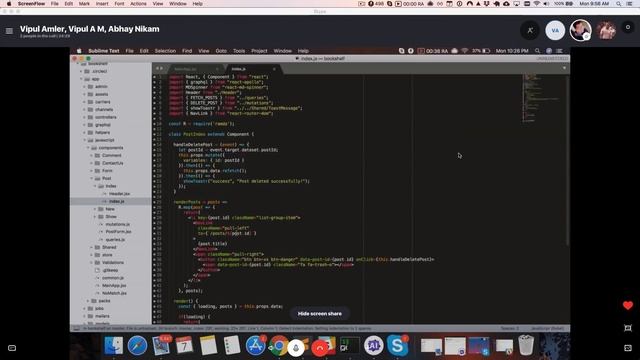Open Sublime Text Selection menu
The height and width of the screenshot is (360, 640).
(165, 51)
